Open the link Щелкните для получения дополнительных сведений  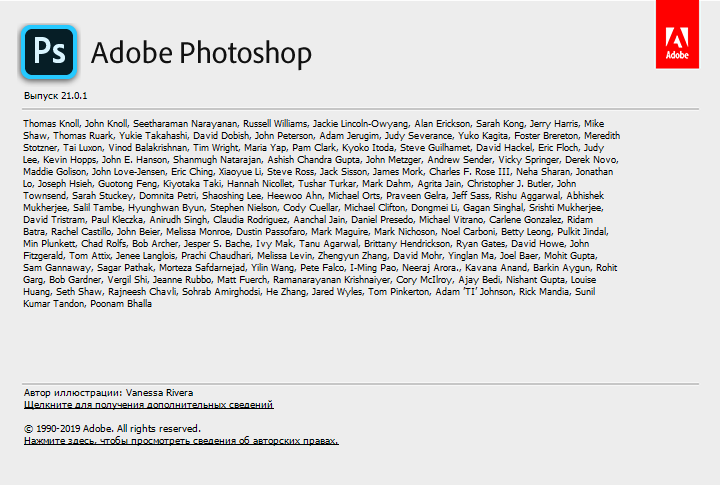[x=148, y=405]
